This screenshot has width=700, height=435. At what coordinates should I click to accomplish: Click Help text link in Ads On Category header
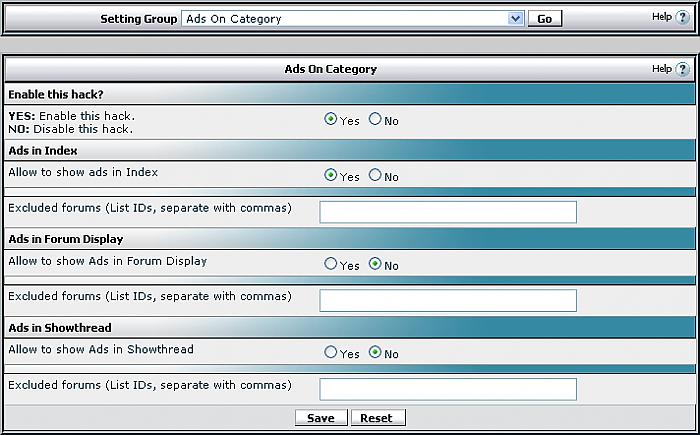[661, 69]
